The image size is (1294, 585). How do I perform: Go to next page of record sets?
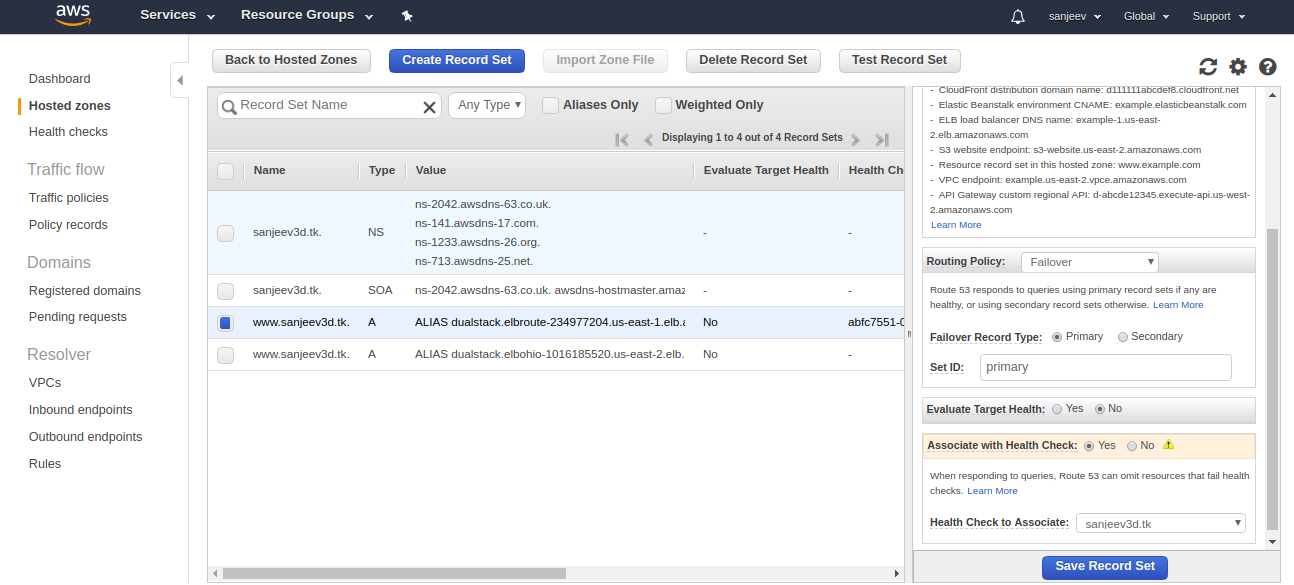pyautogui.click(x=856, y=139)
